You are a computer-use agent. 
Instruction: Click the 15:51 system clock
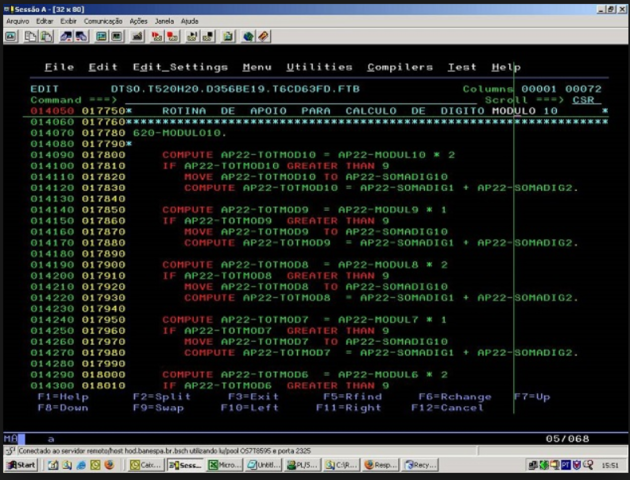[x=610, y=466]
